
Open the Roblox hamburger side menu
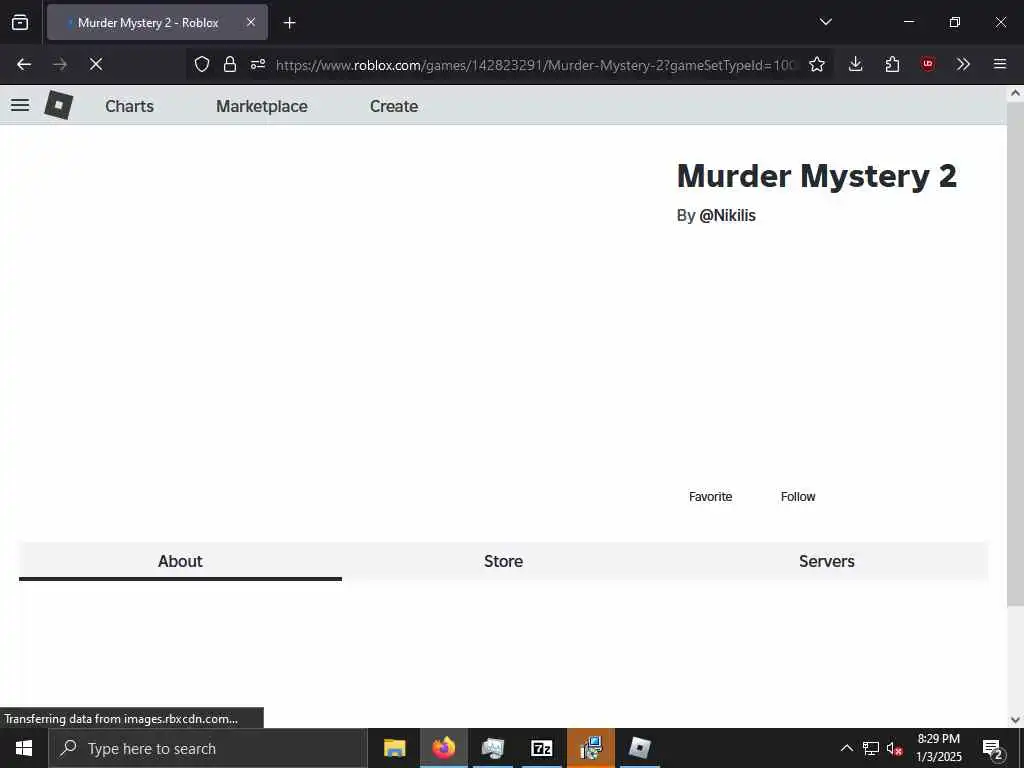[x=20, y=105]
